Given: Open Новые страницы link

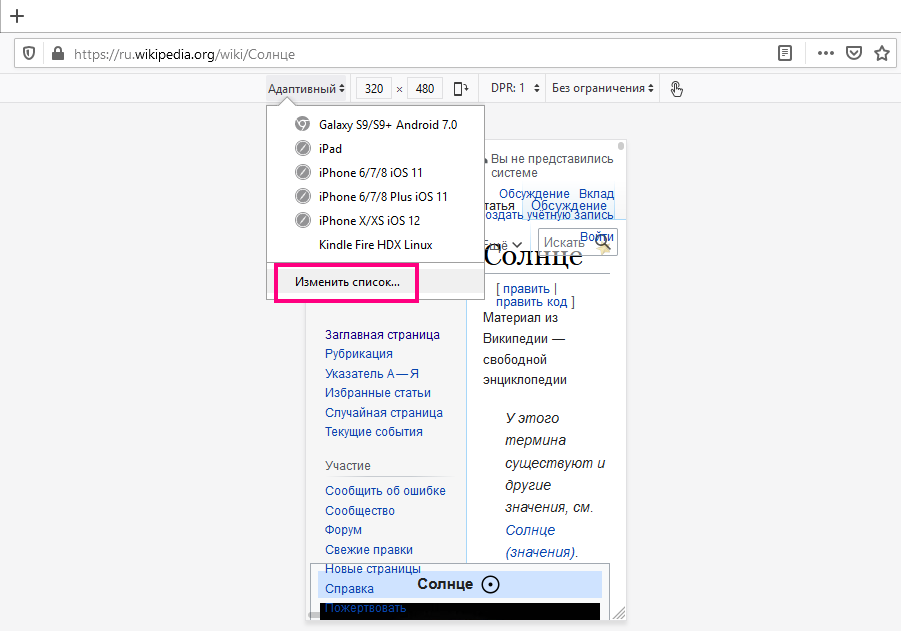Looking at the screenshot, I should click(x=373, y=569).
